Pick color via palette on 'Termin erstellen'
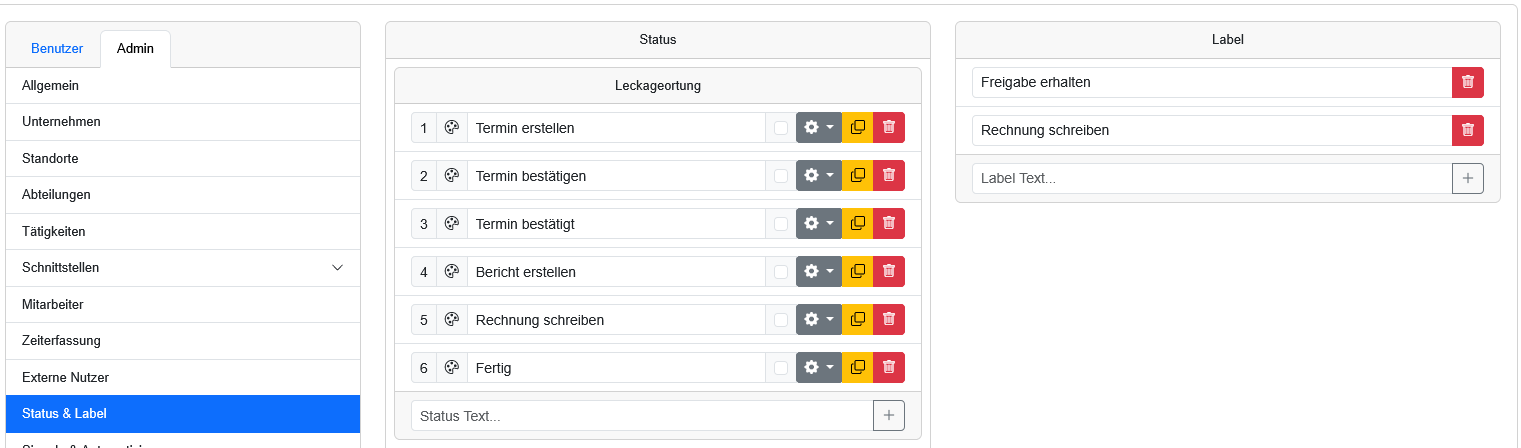 [452, 128]
